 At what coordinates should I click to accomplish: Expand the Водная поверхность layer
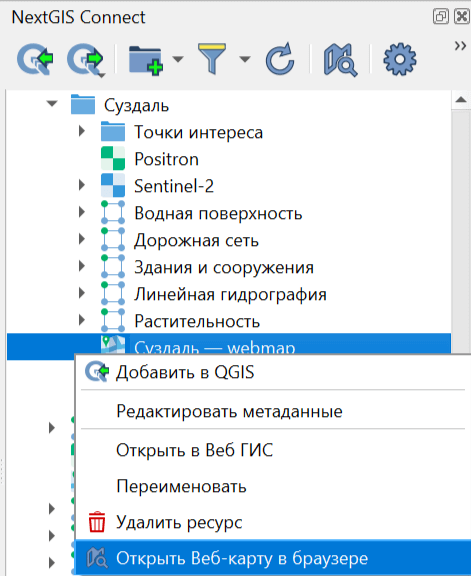tap(82, 212)
